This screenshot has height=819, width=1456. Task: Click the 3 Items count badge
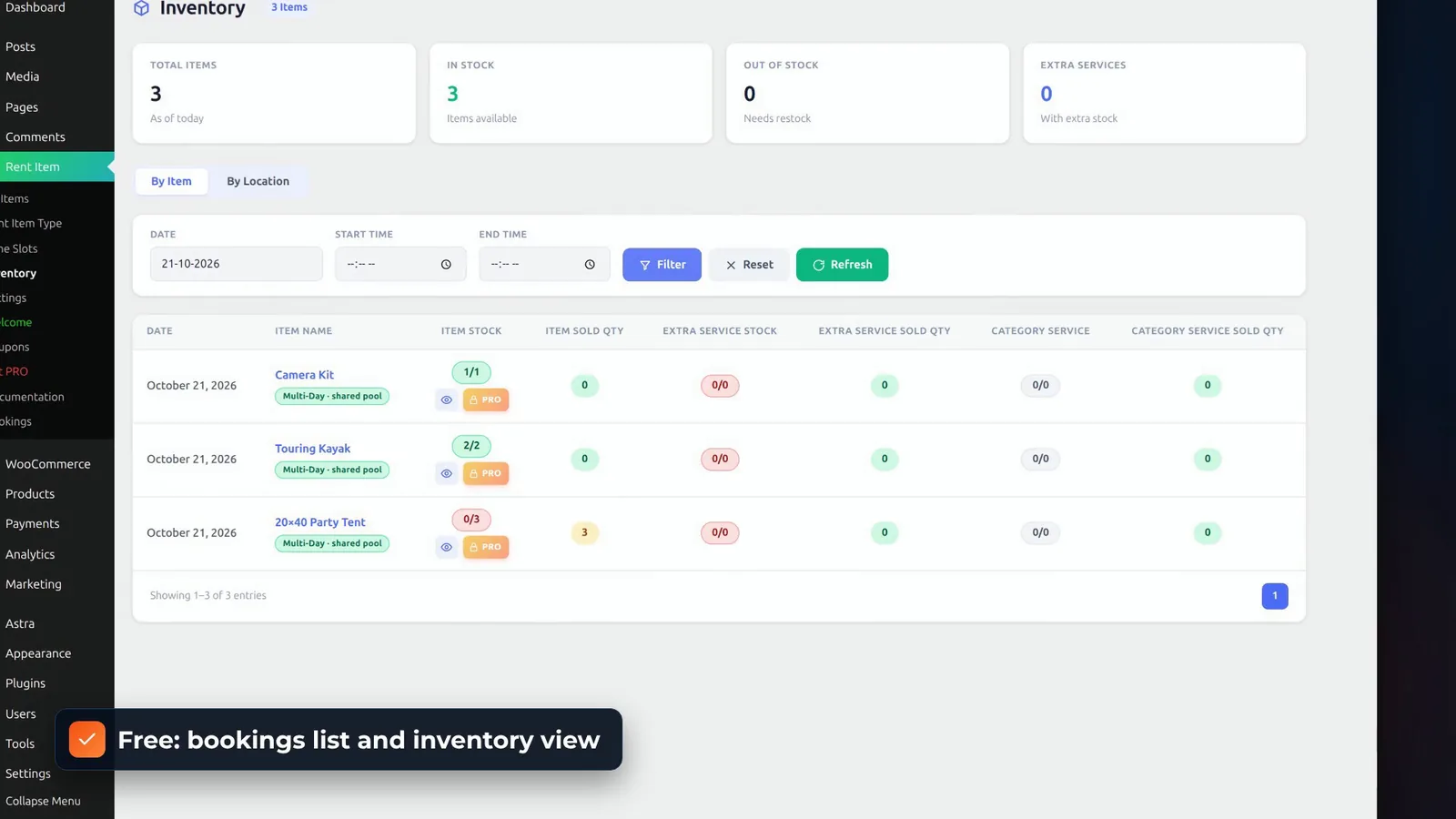pyautogui.click(x=289, y=7)
